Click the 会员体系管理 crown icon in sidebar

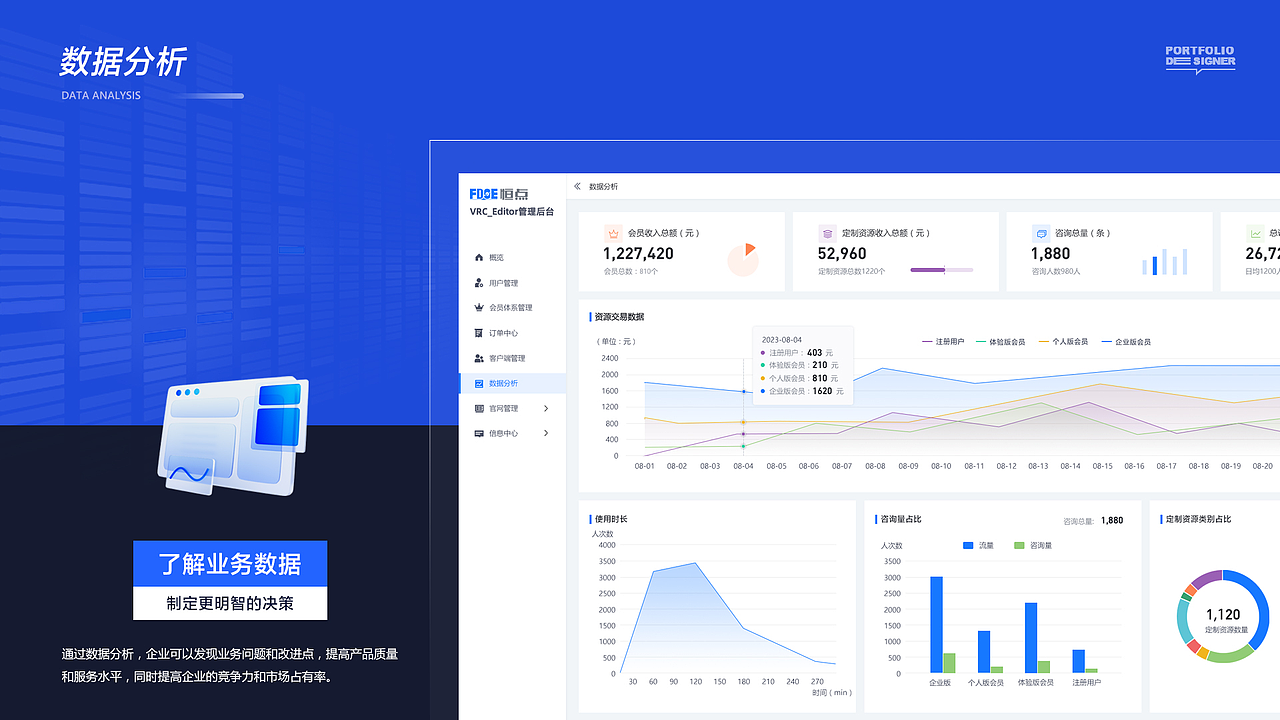pos(479,308)
